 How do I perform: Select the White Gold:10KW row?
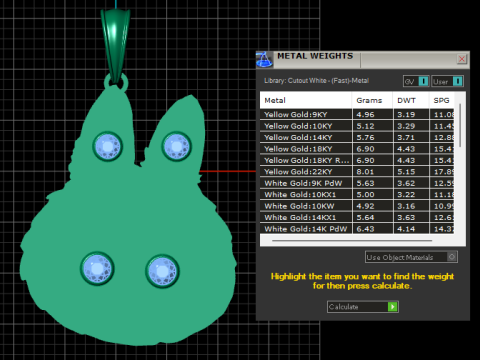[357, 206]
